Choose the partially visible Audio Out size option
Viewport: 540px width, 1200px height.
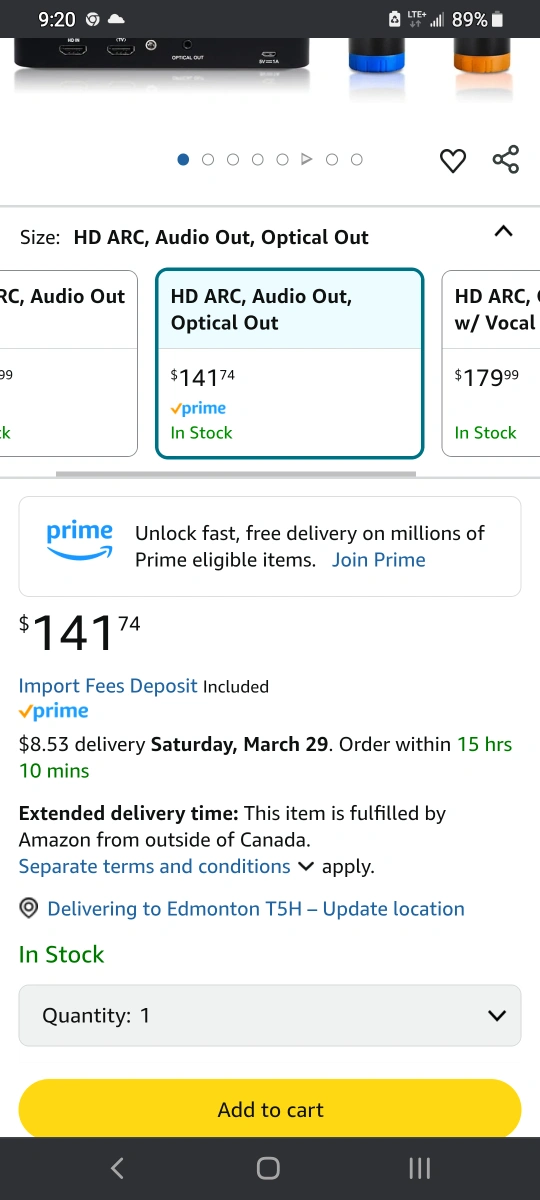coord(69,363)
